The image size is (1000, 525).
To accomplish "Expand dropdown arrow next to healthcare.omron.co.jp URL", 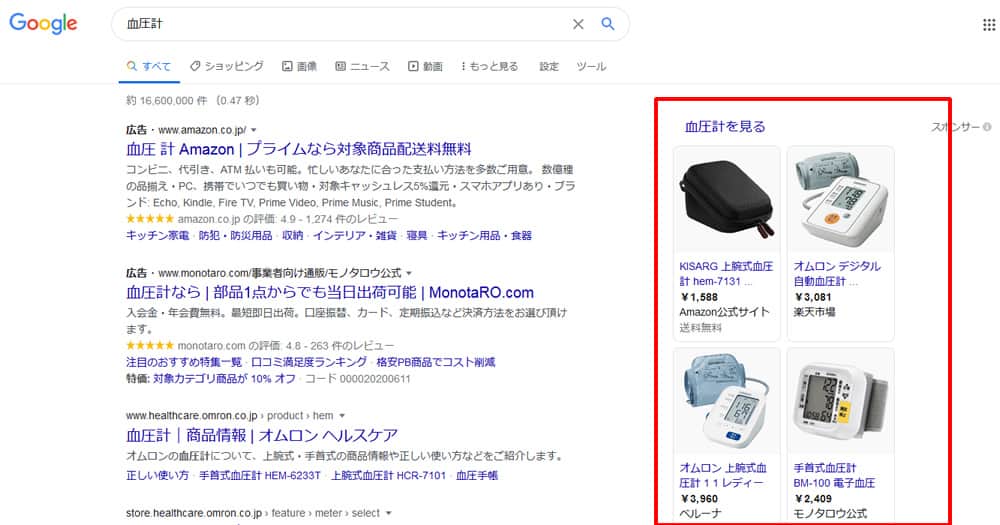I will tap(342, 416).
